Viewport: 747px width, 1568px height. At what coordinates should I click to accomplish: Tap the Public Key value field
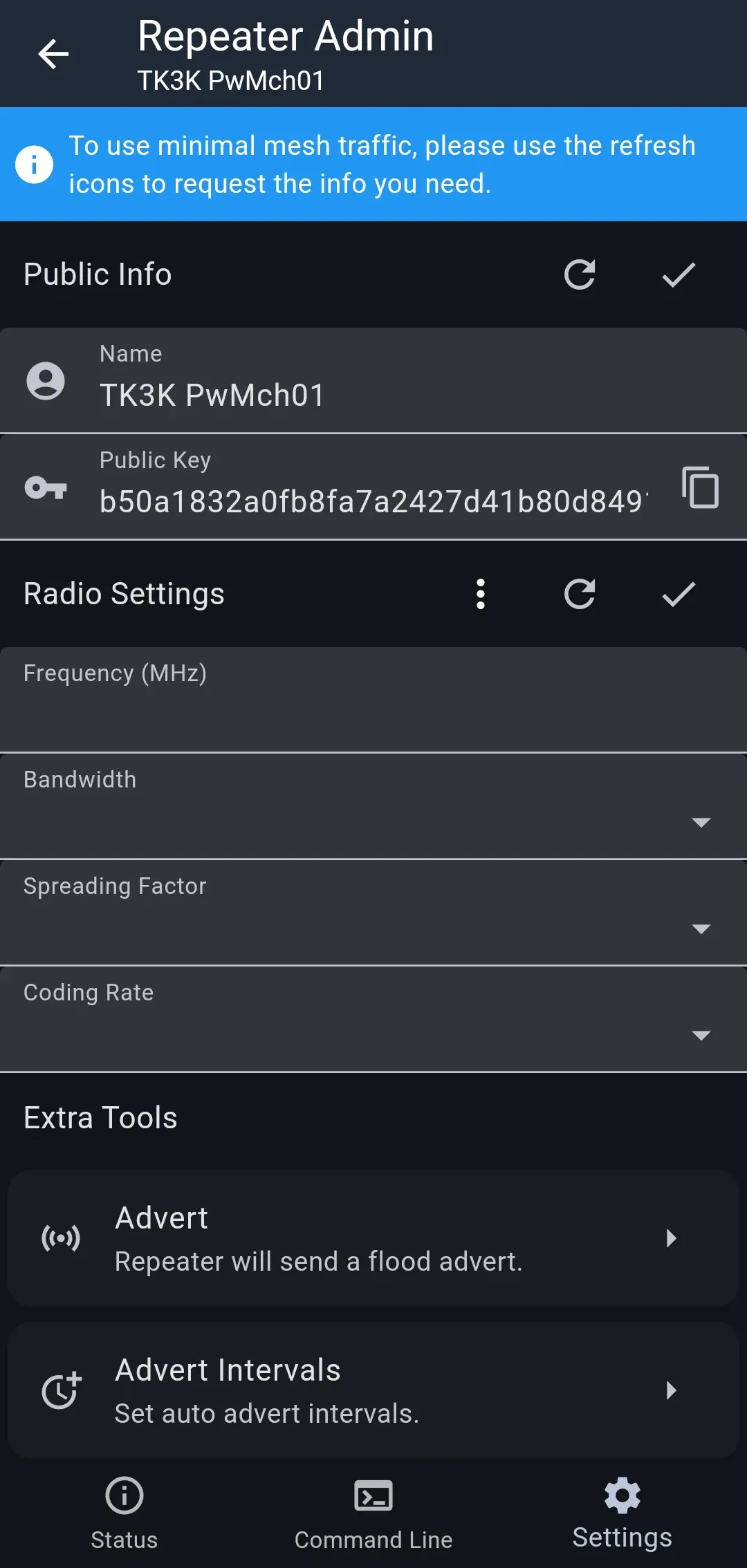(373, 501)
